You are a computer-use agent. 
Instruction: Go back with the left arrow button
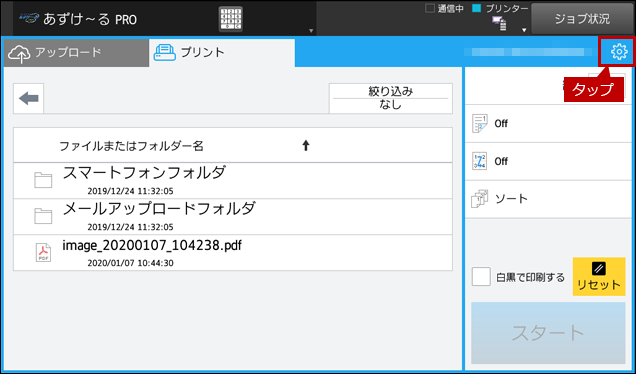coord(29,98)
